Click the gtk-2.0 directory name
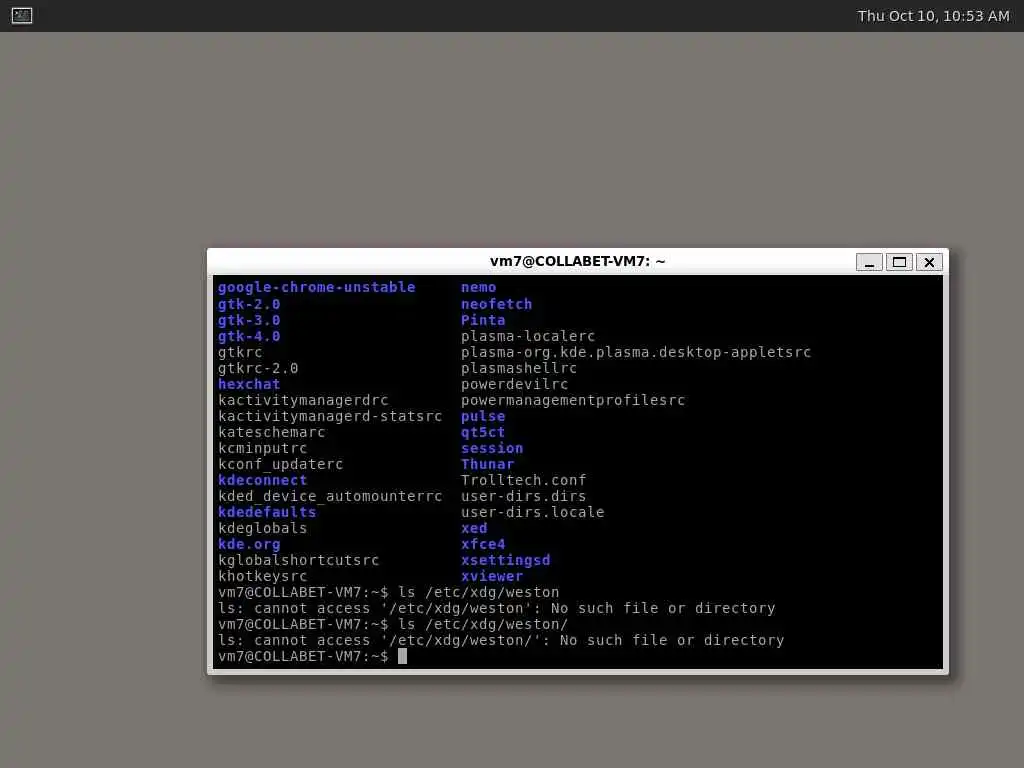 249,304
